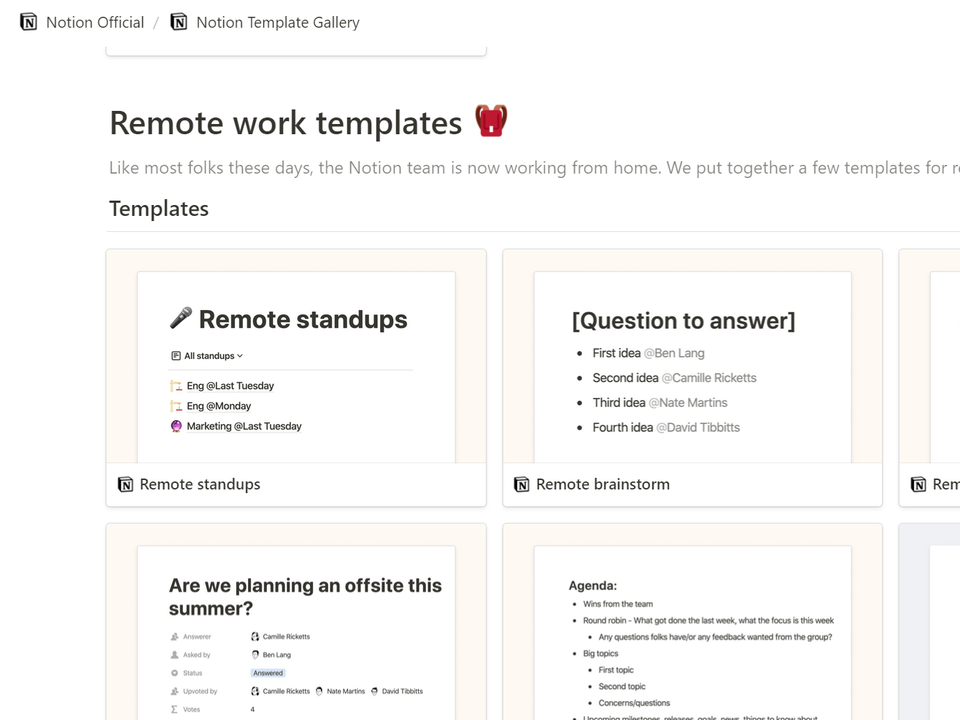
Task: Expand the All standups view dropdown
Action: [x=207, y=356]
